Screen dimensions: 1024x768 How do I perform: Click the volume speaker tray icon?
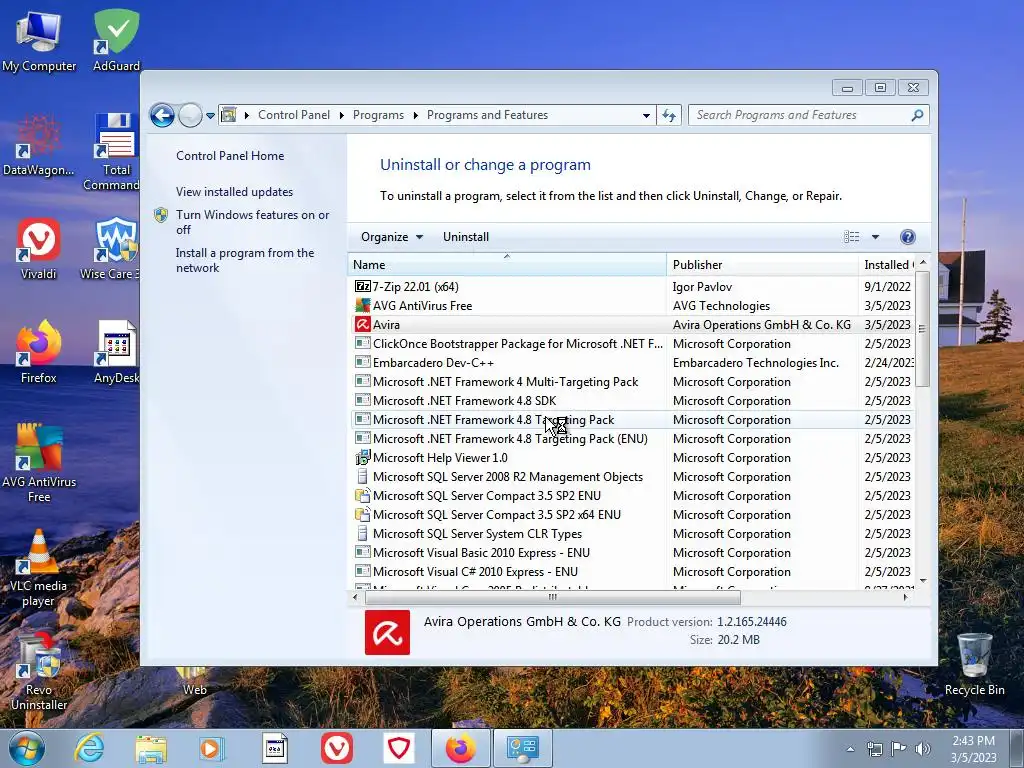pyautogui.click(x=922, y=748)
